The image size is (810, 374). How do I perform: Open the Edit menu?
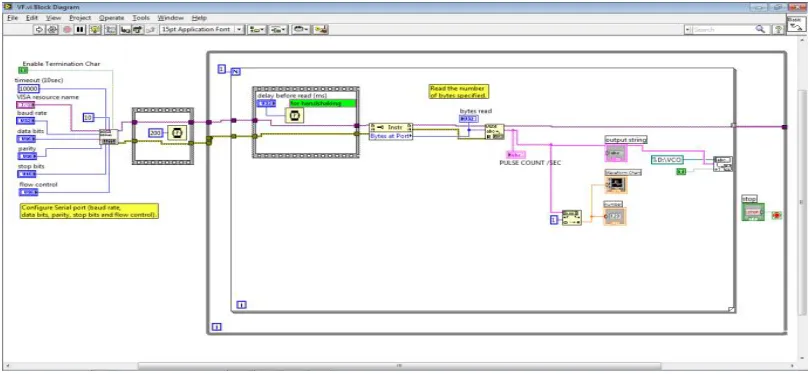click(x=32, y=18)
